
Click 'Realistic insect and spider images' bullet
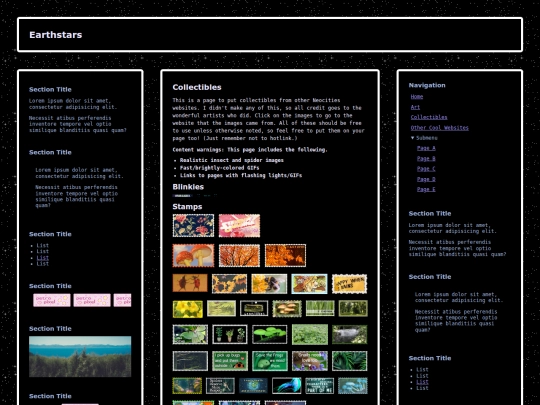click(231, 160)
